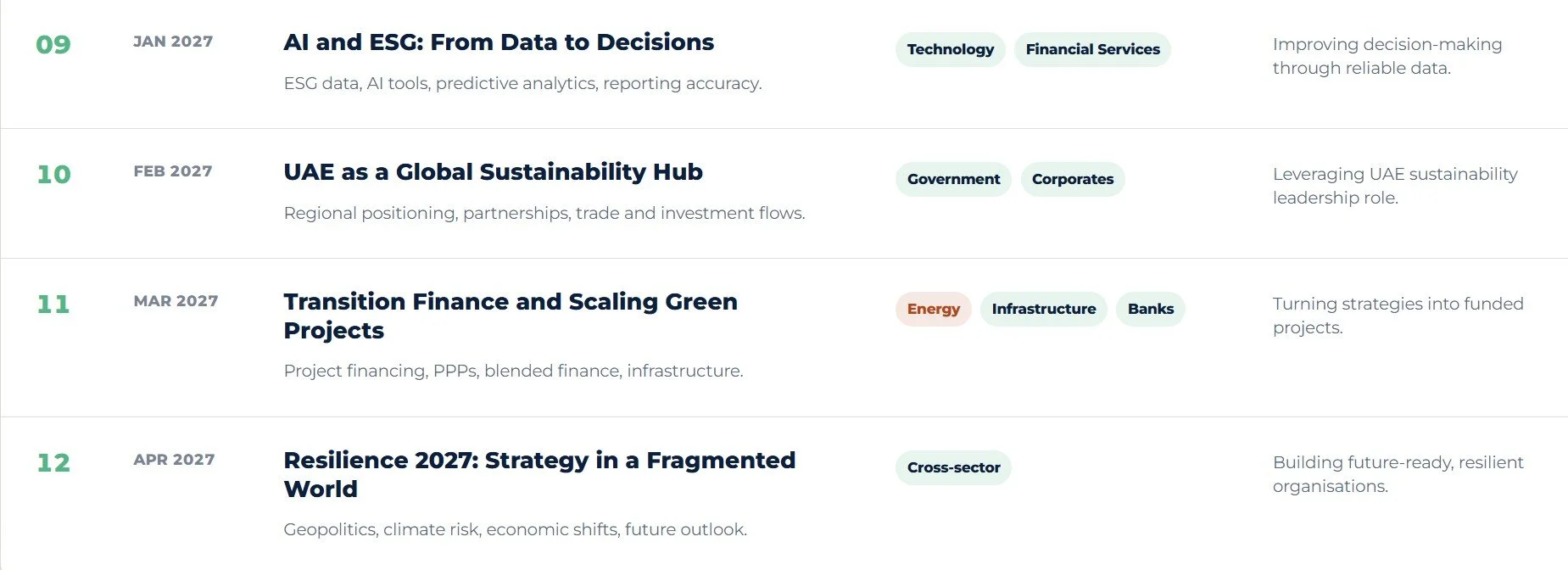The image size is (1568, 570).
Task: Open the 'Transition Finance and Scaling Green Projects' title
Action: [x=511, y=316]
